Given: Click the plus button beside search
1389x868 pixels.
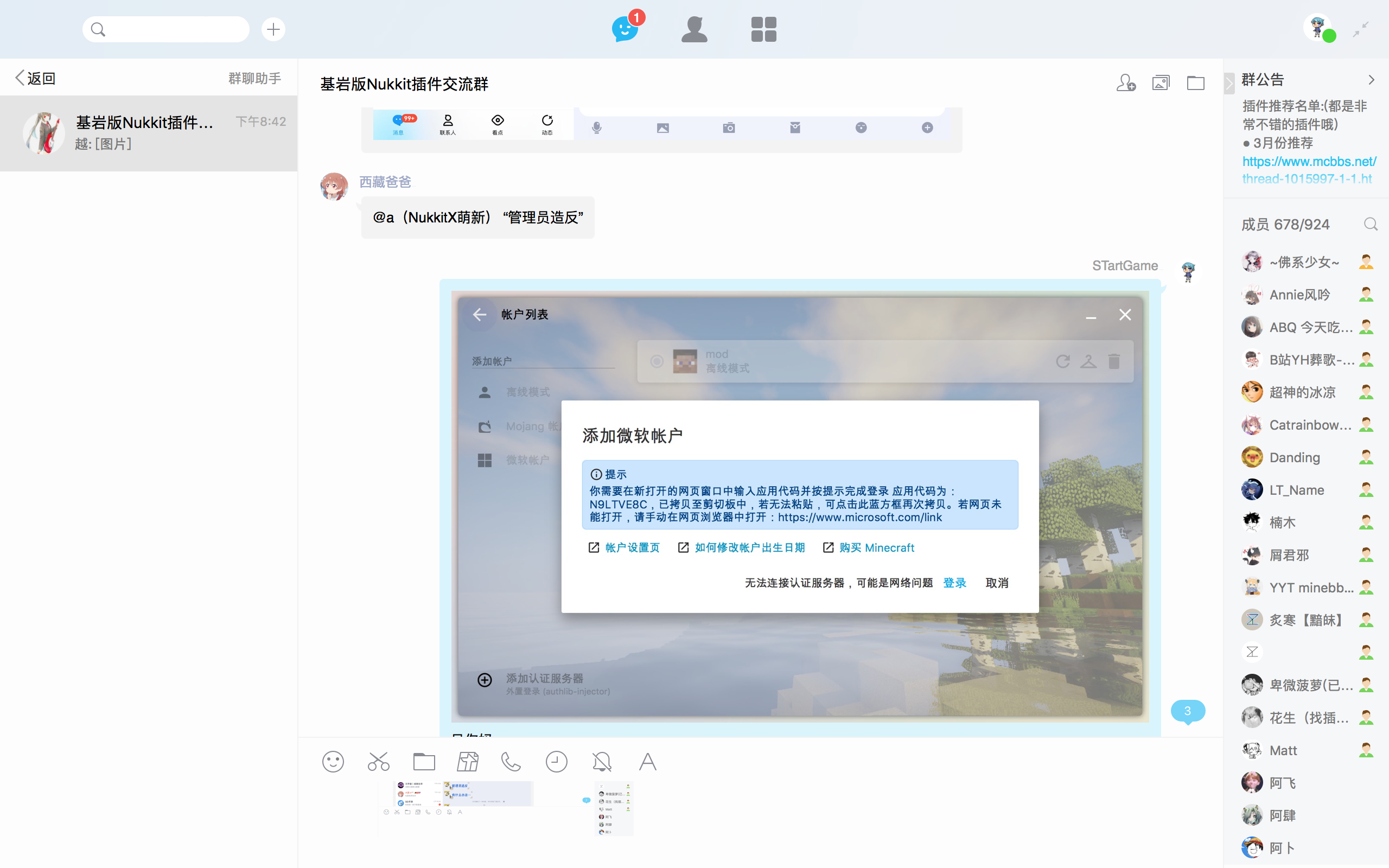Looking at the screenshot, I should click(273, 29).
